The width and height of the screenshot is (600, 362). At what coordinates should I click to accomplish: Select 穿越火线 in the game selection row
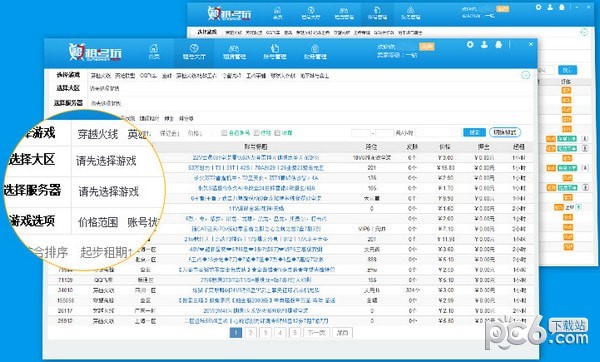click(100, 76)
